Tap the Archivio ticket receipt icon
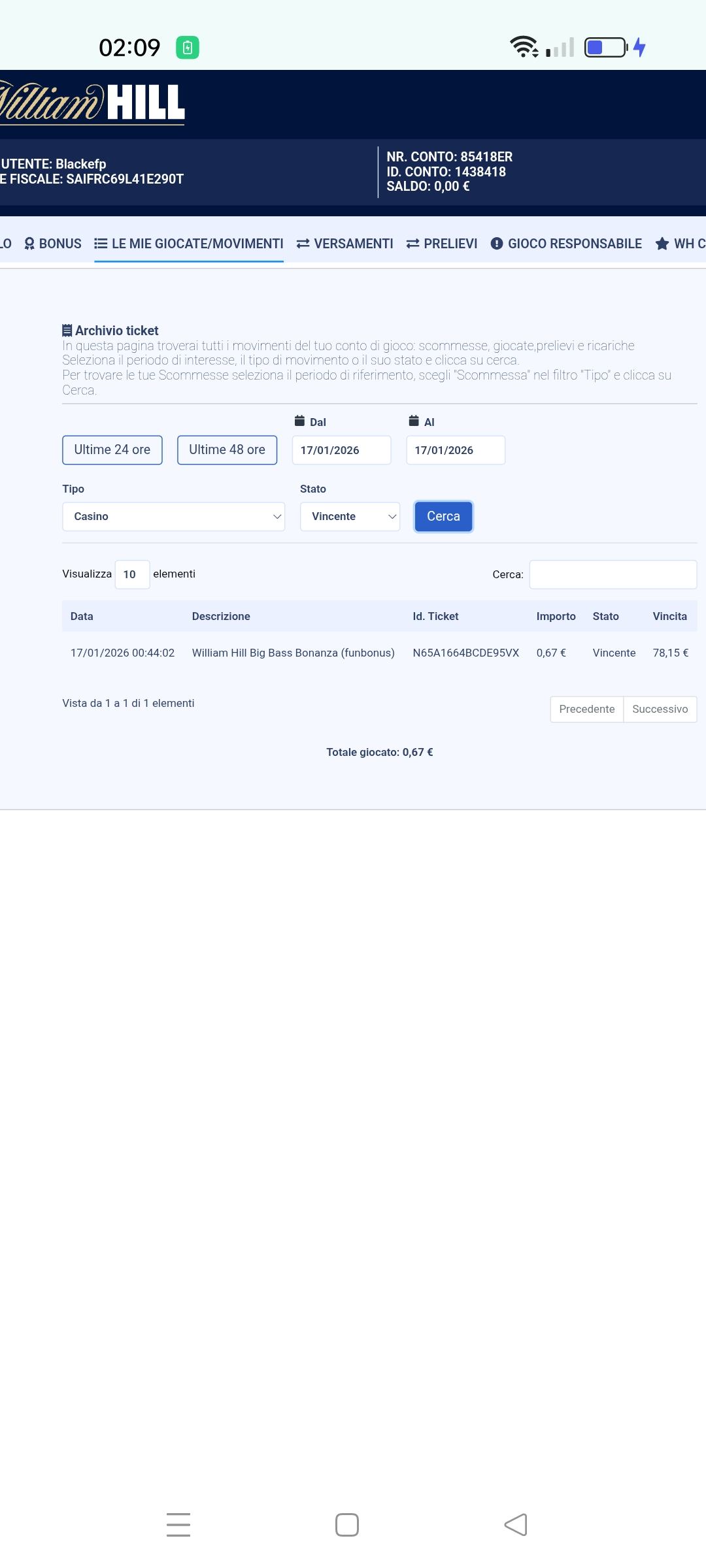This screenshot has height=1568, width=706. (67, 331)
